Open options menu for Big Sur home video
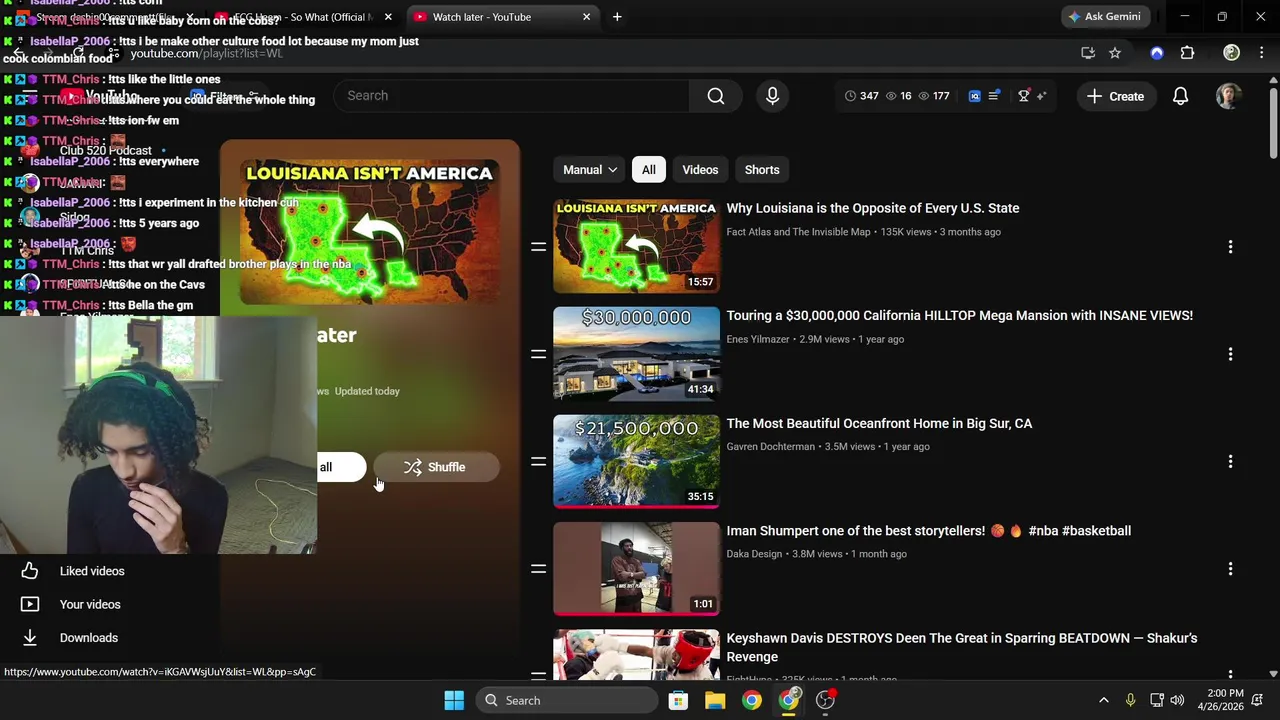The image size is (1280, 720). [x=1230, y=461]
